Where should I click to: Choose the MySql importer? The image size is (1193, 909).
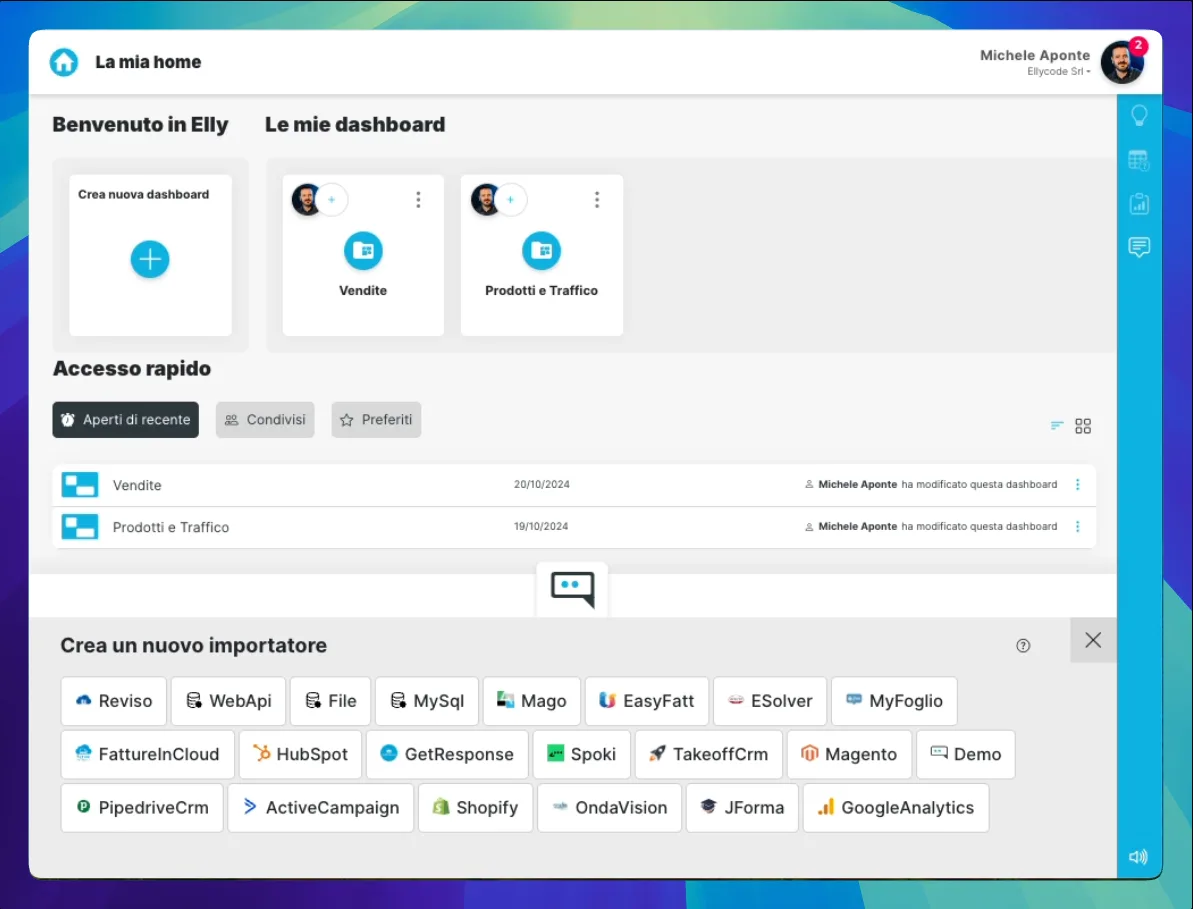click(x=427, y=701)
